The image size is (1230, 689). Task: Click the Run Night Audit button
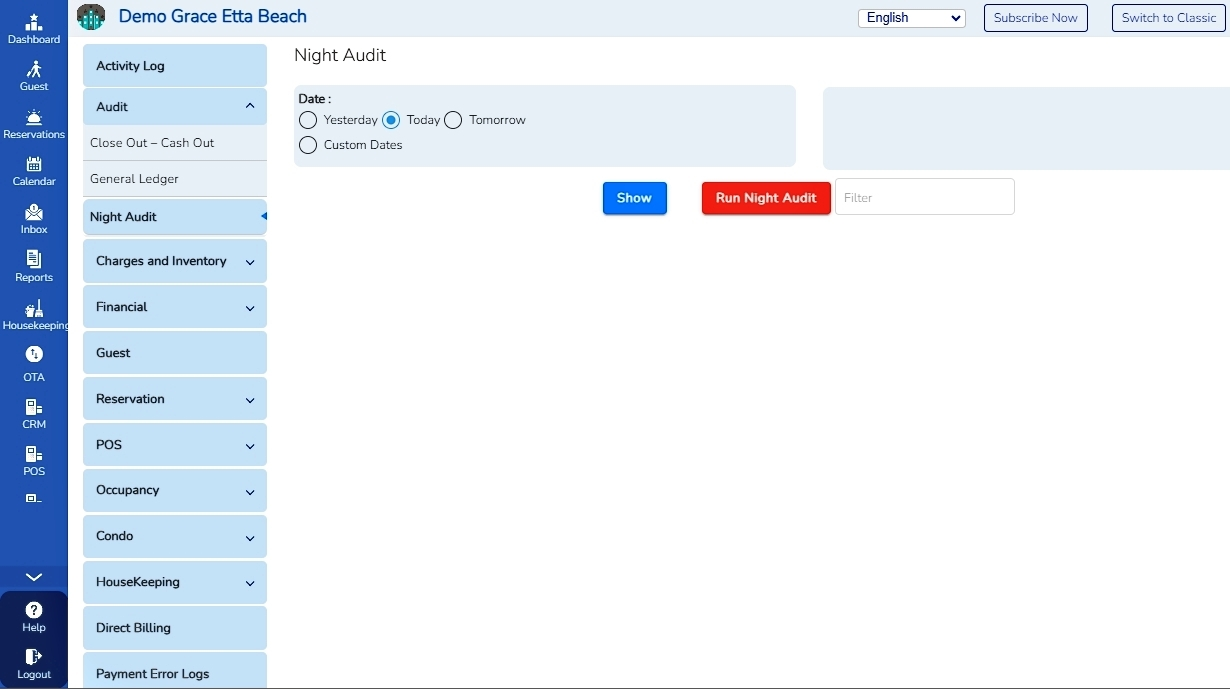point(765,198)
